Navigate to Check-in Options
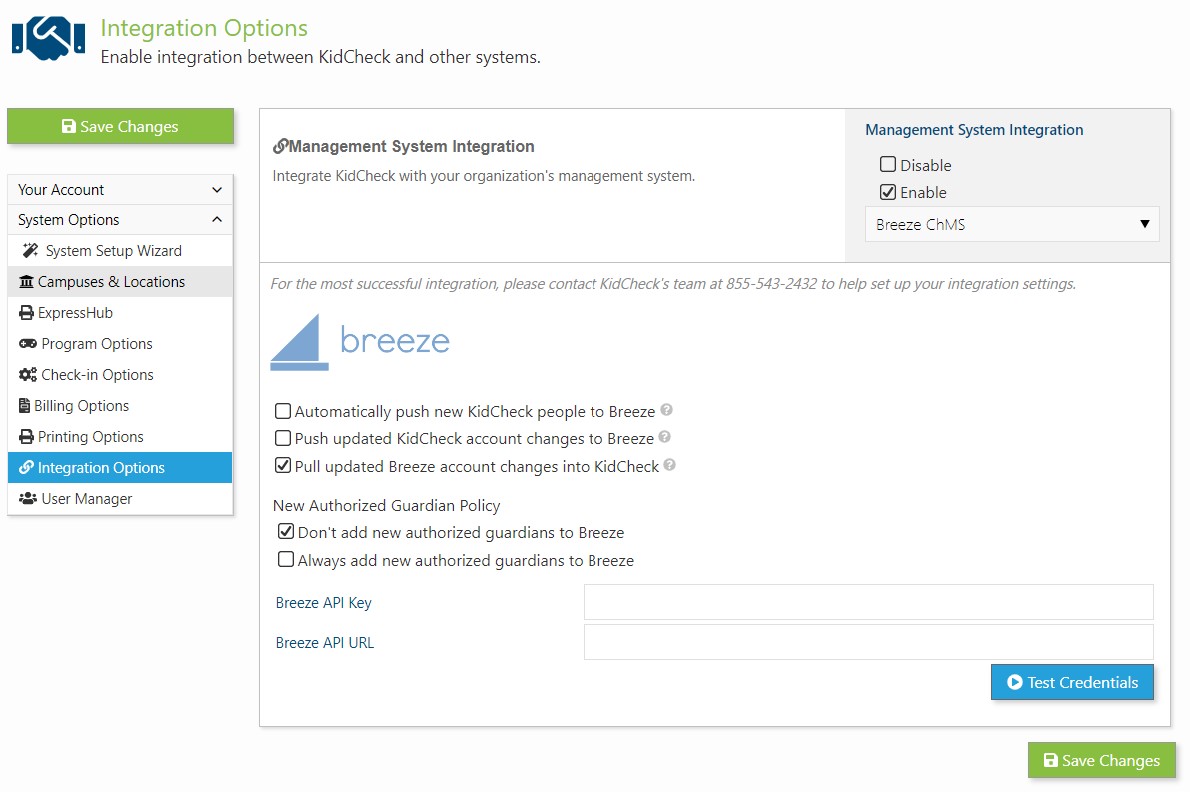 tap(120, 375)
